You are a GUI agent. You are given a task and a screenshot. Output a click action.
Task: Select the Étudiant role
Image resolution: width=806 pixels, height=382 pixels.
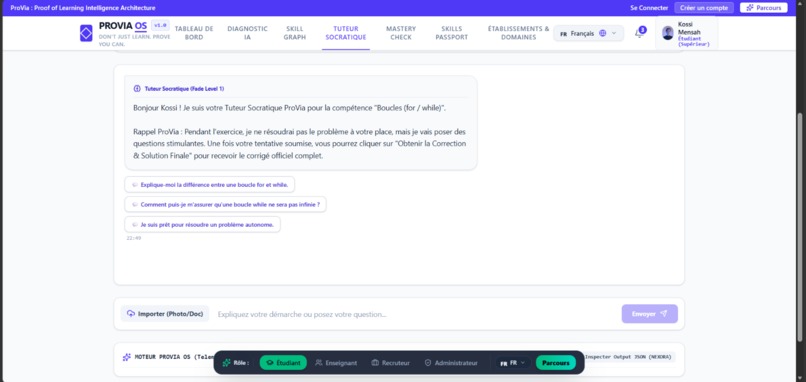tap(283, 363)
